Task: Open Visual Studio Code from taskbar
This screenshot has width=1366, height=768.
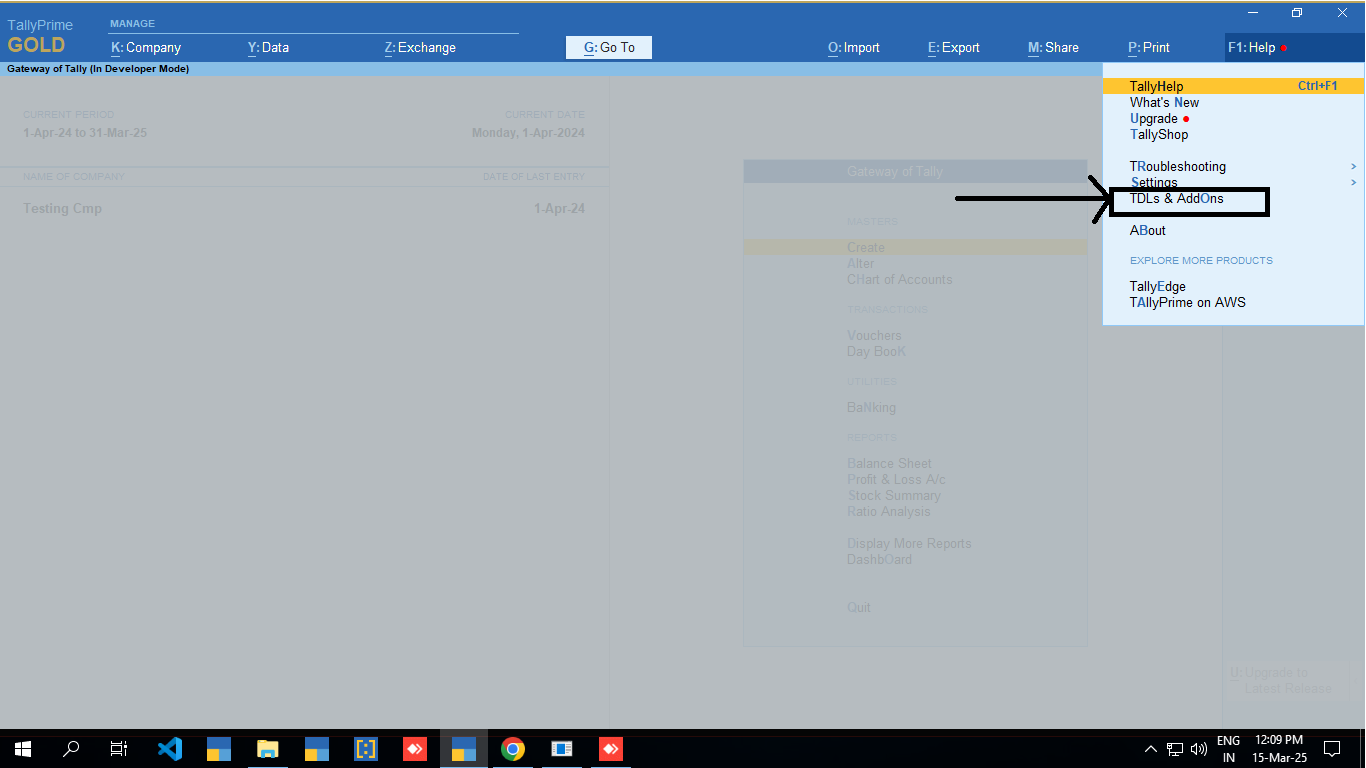Action: (x=170, y=748)
